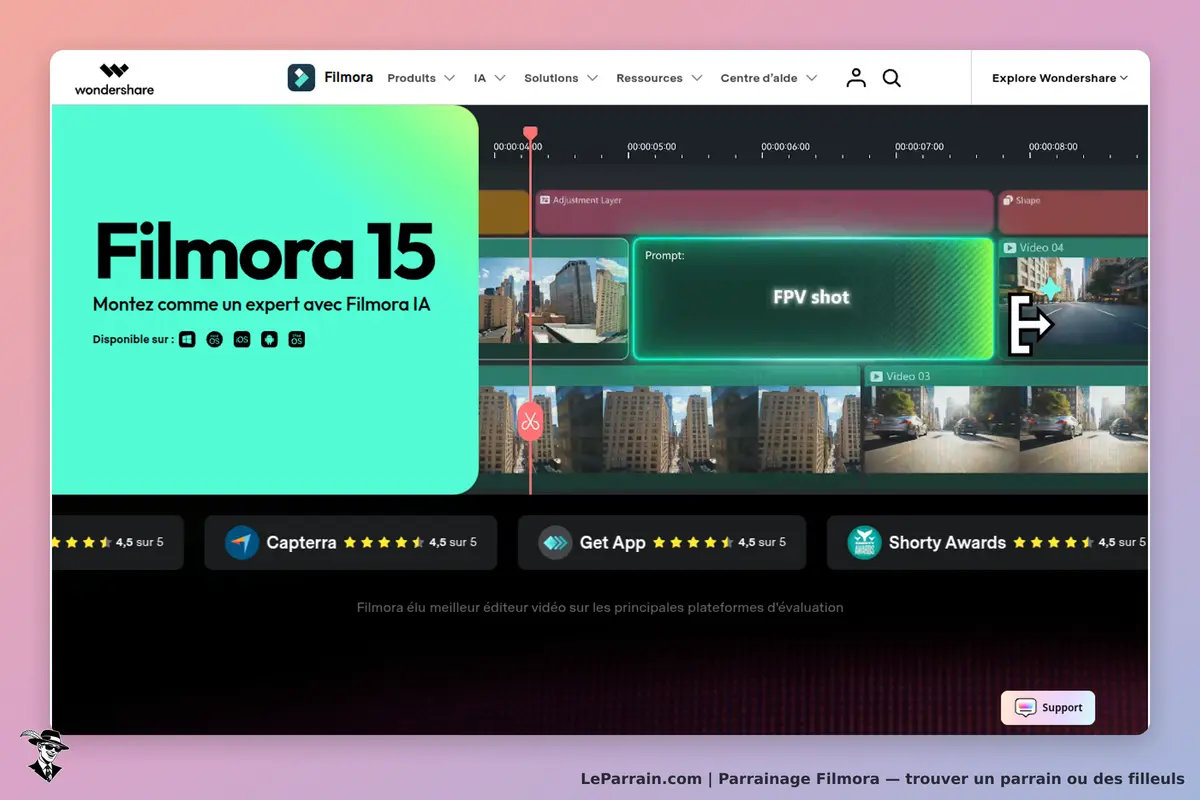1200x800 pixels.
Task: Select the iOS platform icon
Action: [x=241, y=340]
